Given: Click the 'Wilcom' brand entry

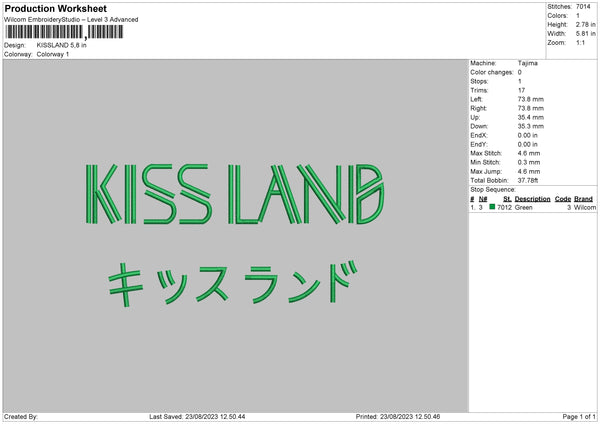Looking at the screenshot, I should [585, 207].
